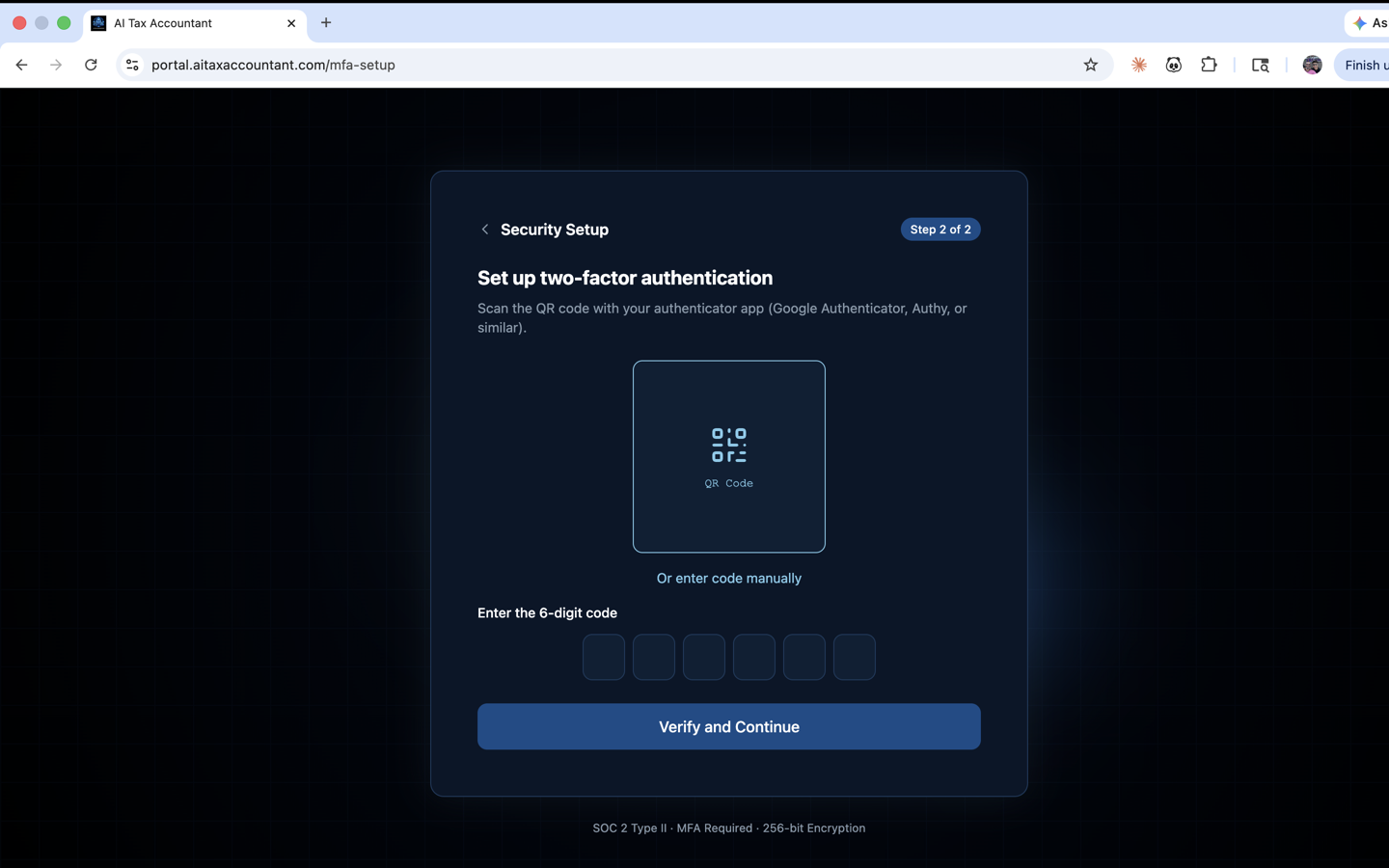Open site information icon in address bar
Image resolution: width=1389 pixels, height=868 pixels.
[132, 65]
